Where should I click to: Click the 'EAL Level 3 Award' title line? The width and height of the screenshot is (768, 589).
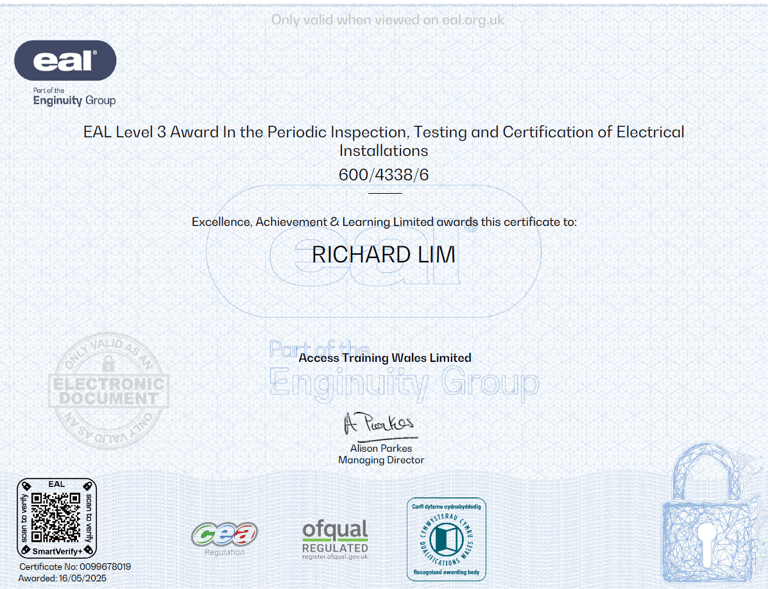coord(384,132)
